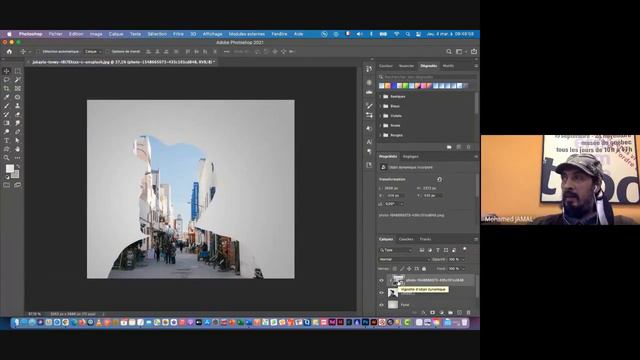Select the Lasso tool

click(x=6, y=80)
